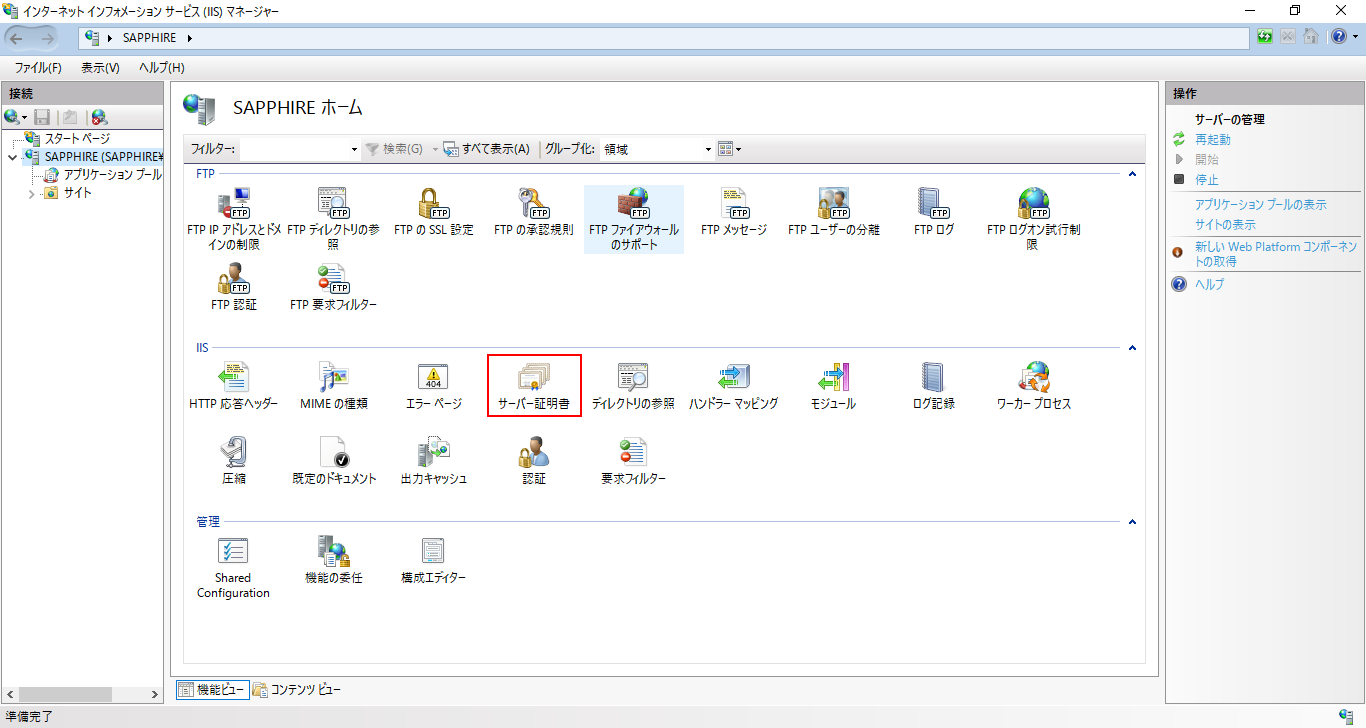Open the ヘルプ(H) menu
The height and width of the screenshot is (728, 1366).
click(x=161, y=68)
